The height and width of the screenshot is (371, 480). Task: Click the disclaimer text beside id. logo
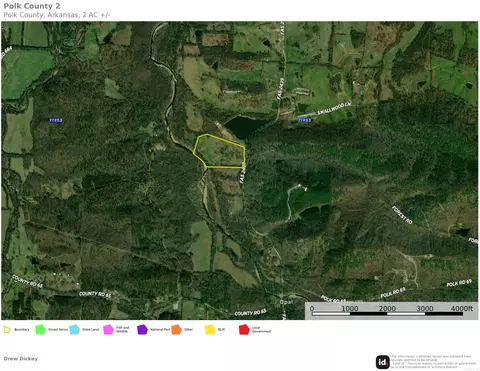(433, 362)
